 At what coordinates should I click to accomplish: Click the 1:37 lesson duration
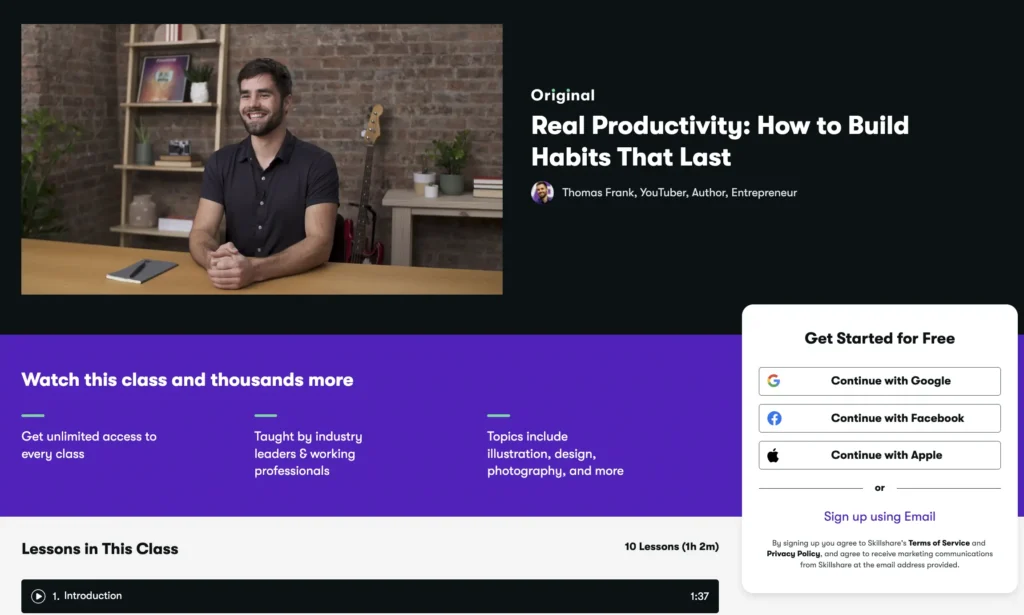coord(699,597)
